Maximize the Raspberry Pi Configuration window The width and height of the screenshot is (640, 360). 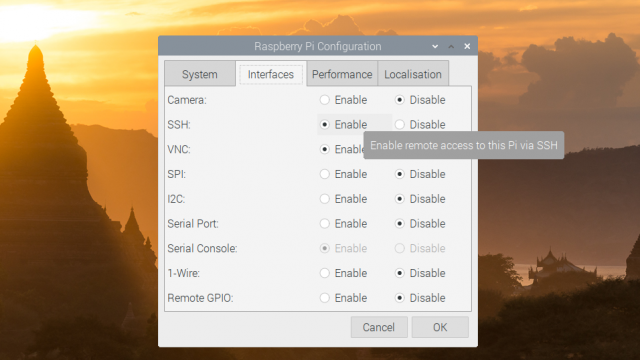(451, 47)
